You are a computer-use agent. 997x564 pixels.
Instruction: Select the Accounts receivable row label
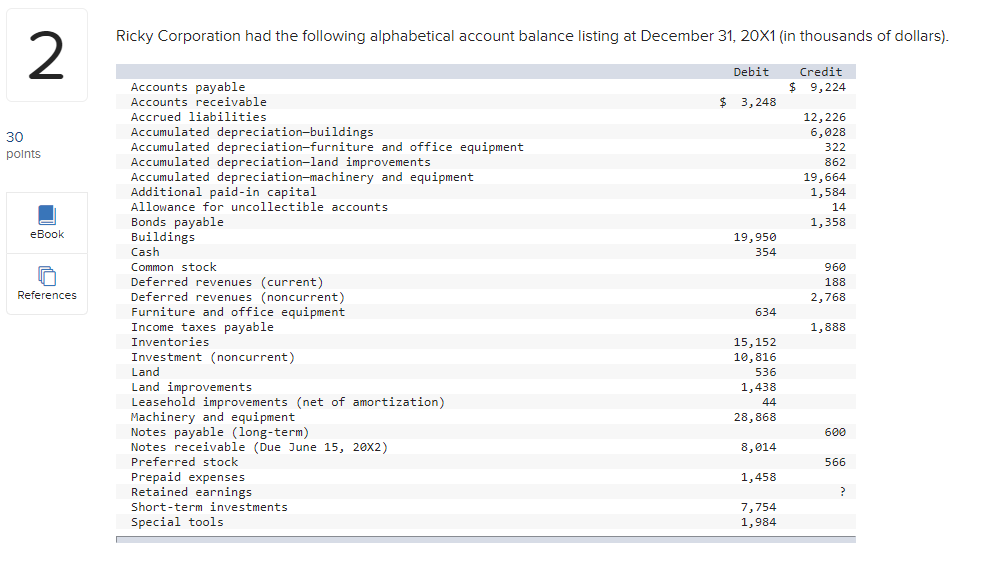tap(198, 102)
